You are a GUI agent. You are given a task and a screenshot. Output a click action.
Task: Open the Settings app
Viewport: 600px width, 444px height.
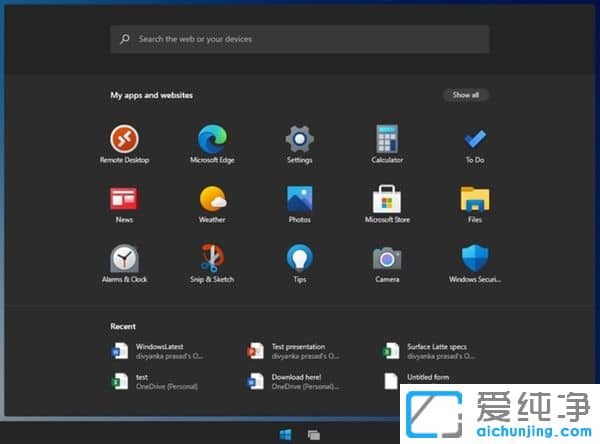click(300, 144)
